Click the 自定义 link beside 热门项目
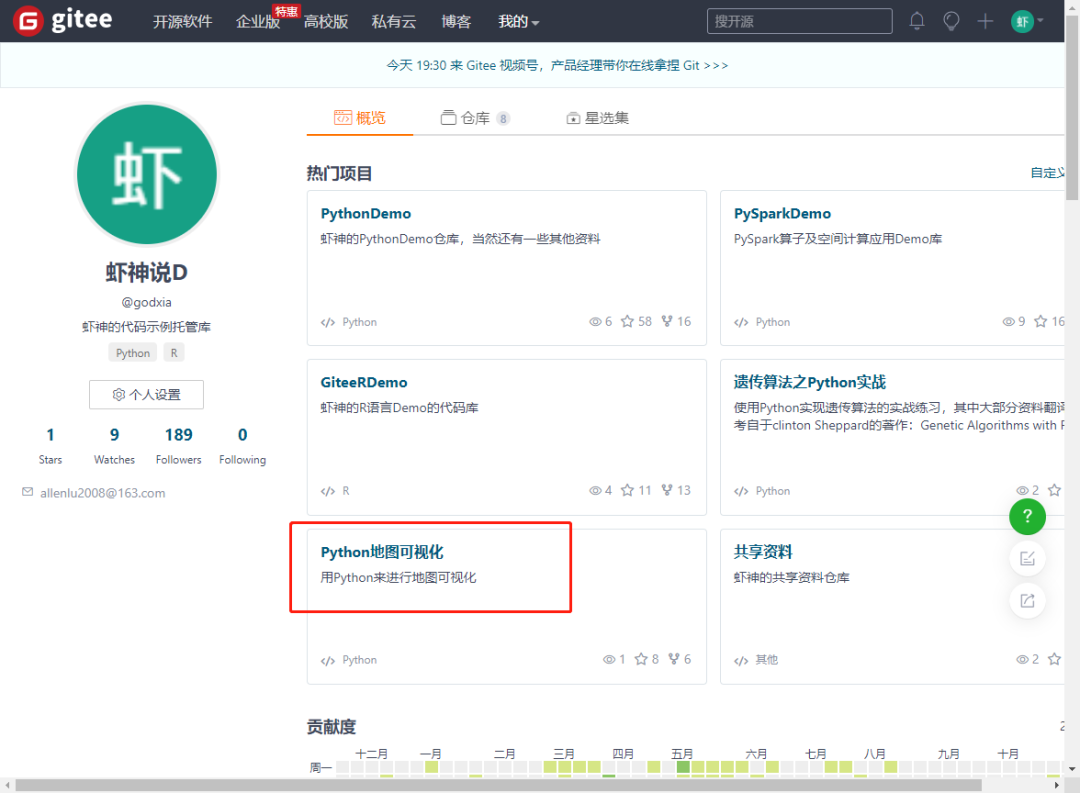This screenshot has height=793, width=1080. click(1048, 173)
